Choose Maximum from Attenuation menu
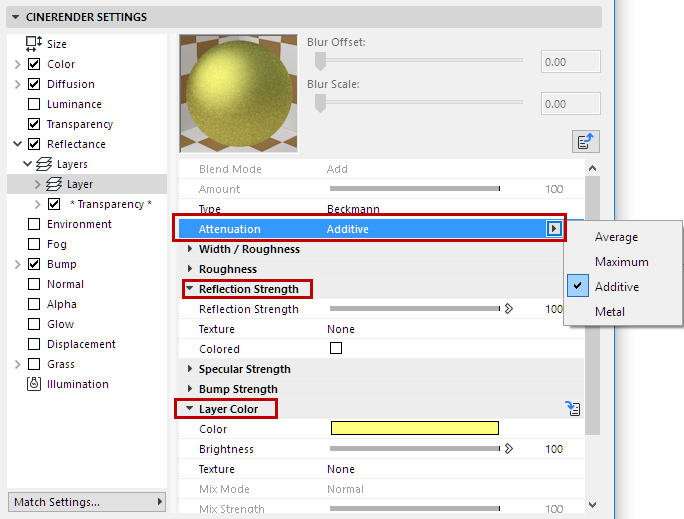This screenshot has height=519, width=684. 622,262
